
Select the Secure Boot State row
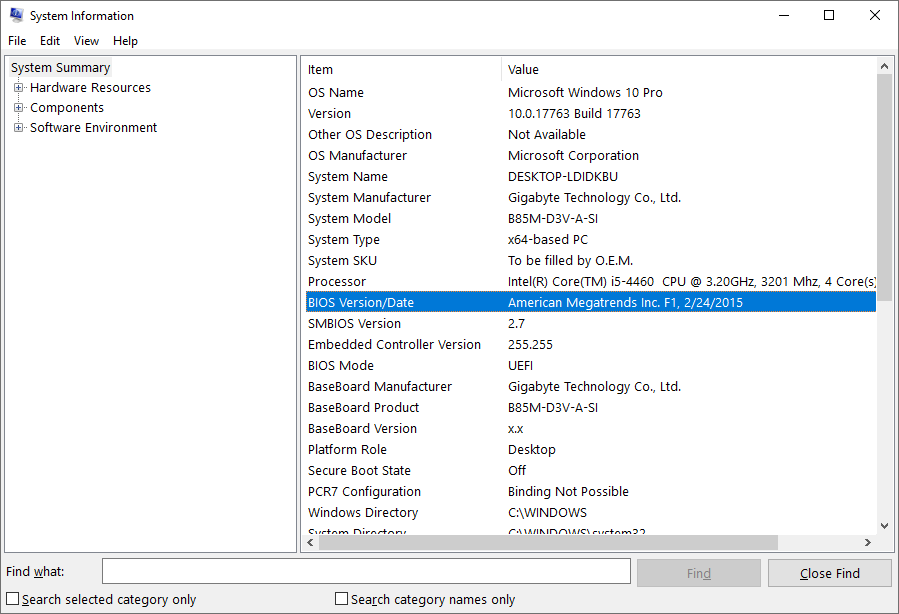(591, 471)
